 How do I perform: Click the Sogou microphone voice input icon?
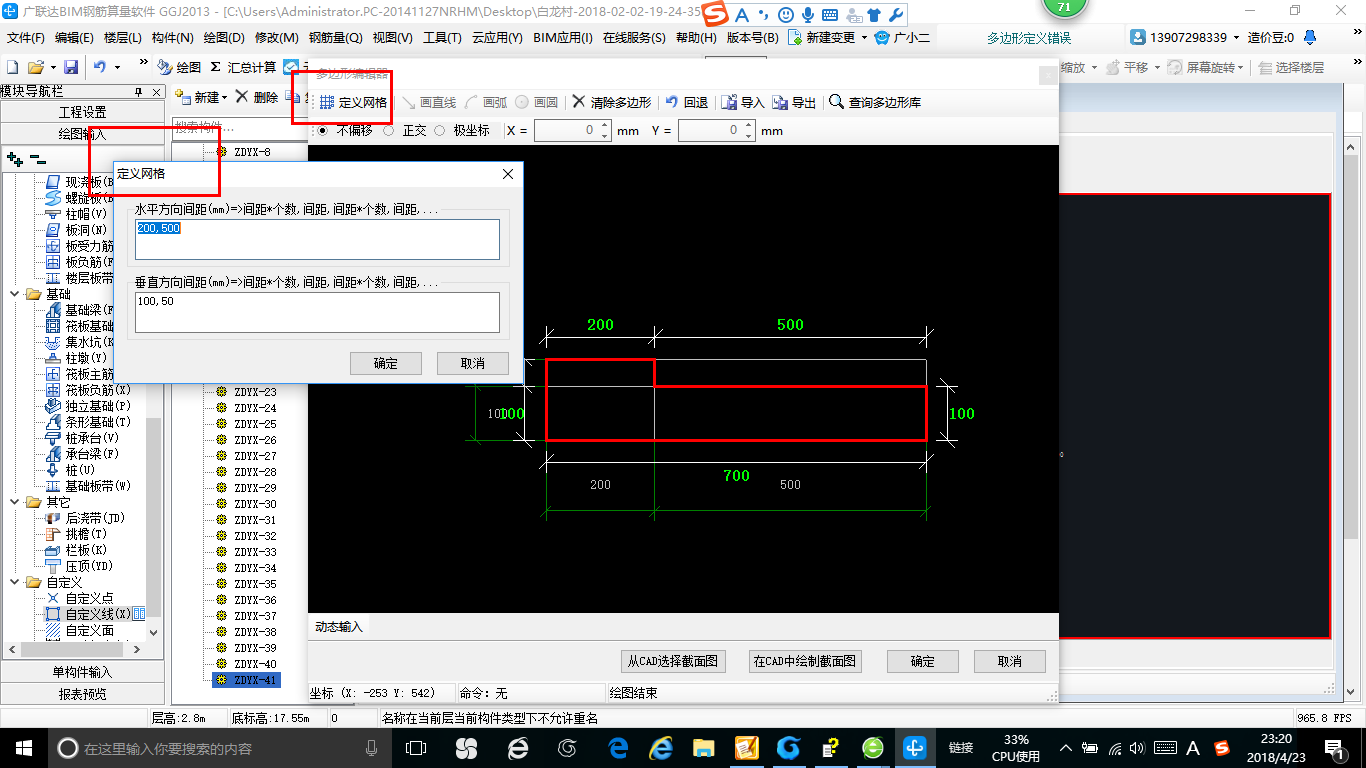click(x=807, y=15)
